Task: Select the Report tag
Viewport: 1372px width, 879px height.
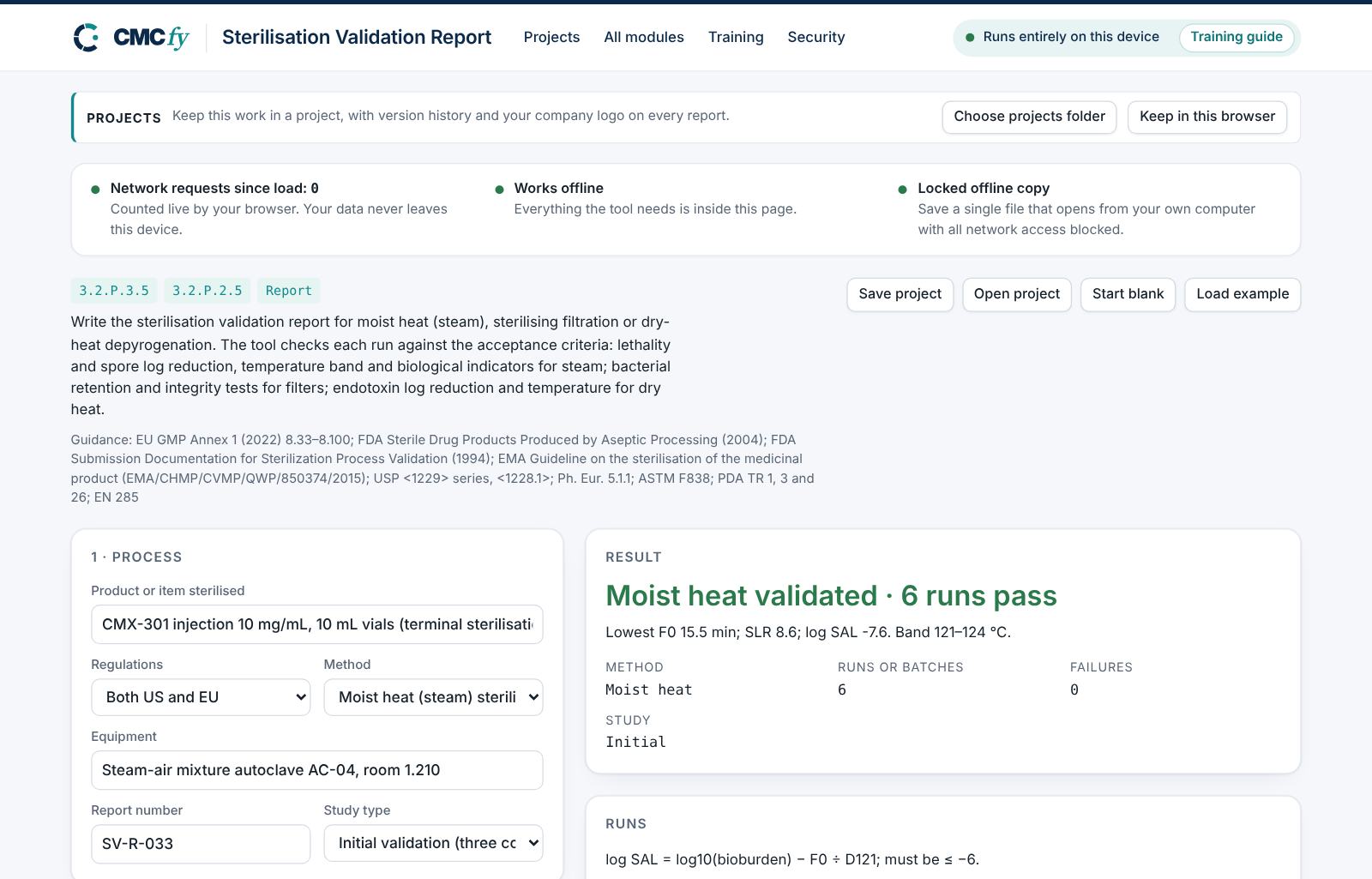Action: click(x=289, y=291)
